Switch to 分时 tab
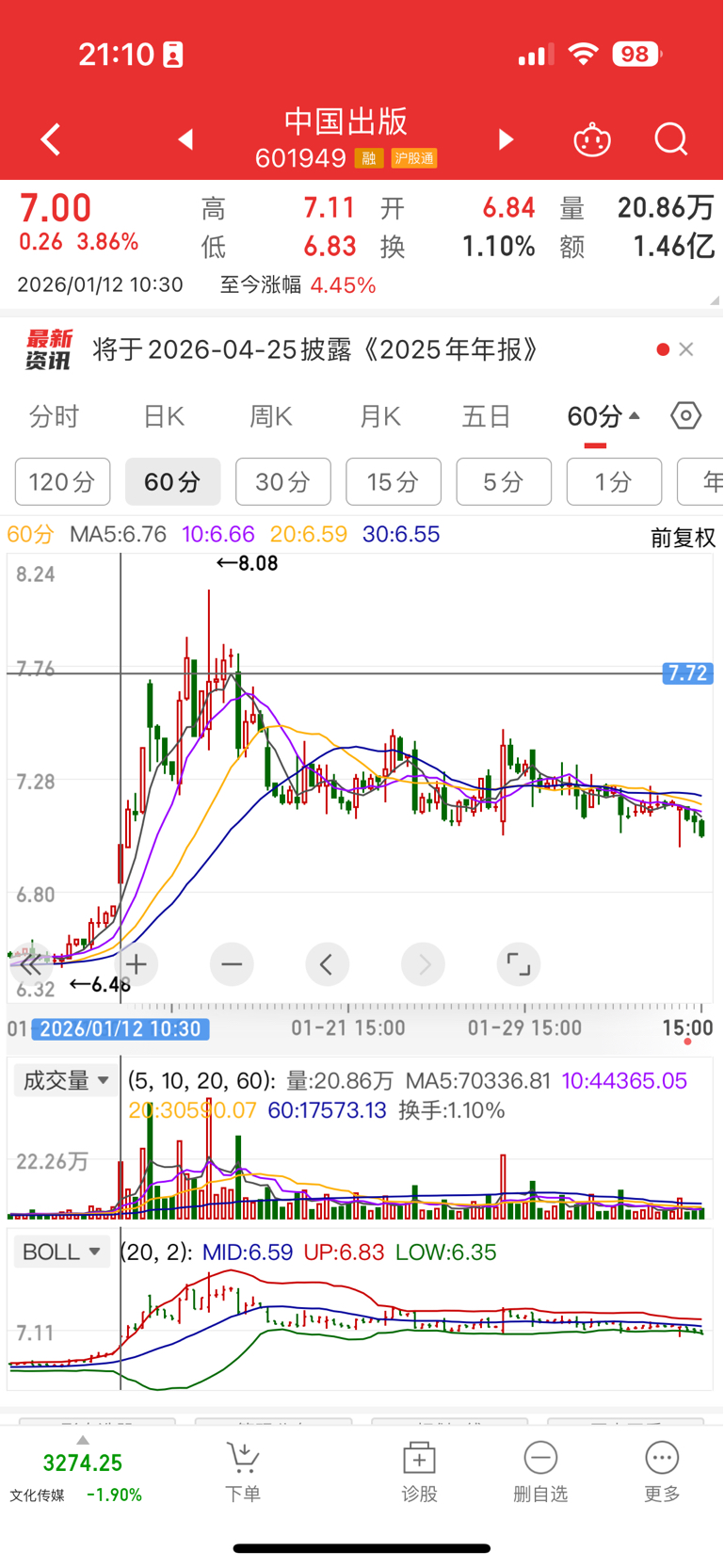Viewport: 724px width, 1568px height. tap(54, 416)
